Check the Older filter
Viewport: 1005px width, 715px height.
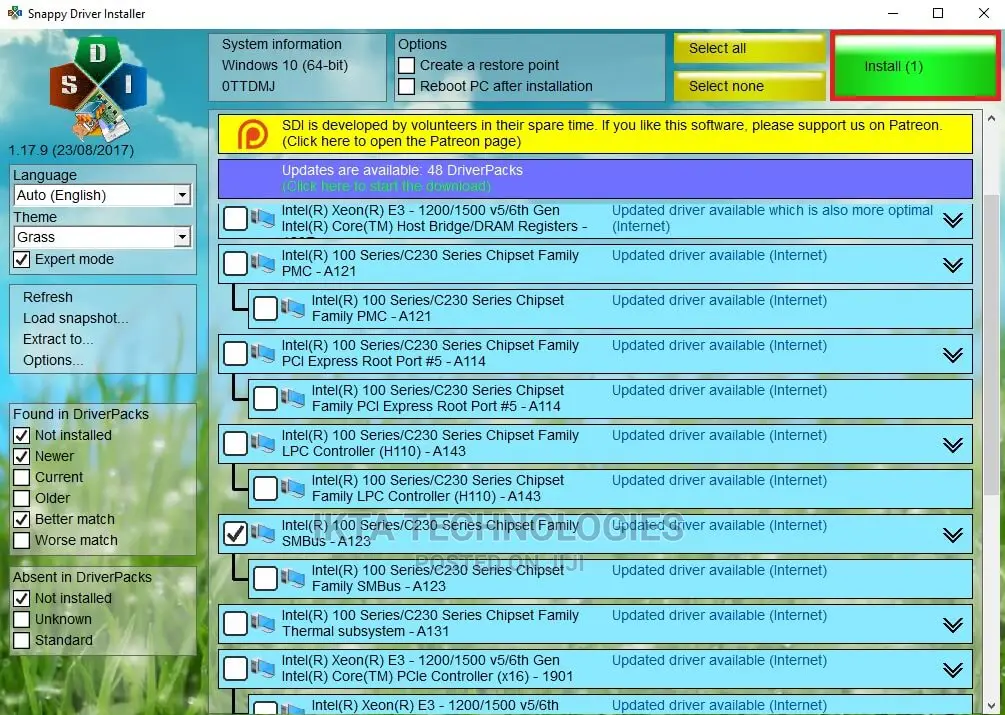(22, 498)
